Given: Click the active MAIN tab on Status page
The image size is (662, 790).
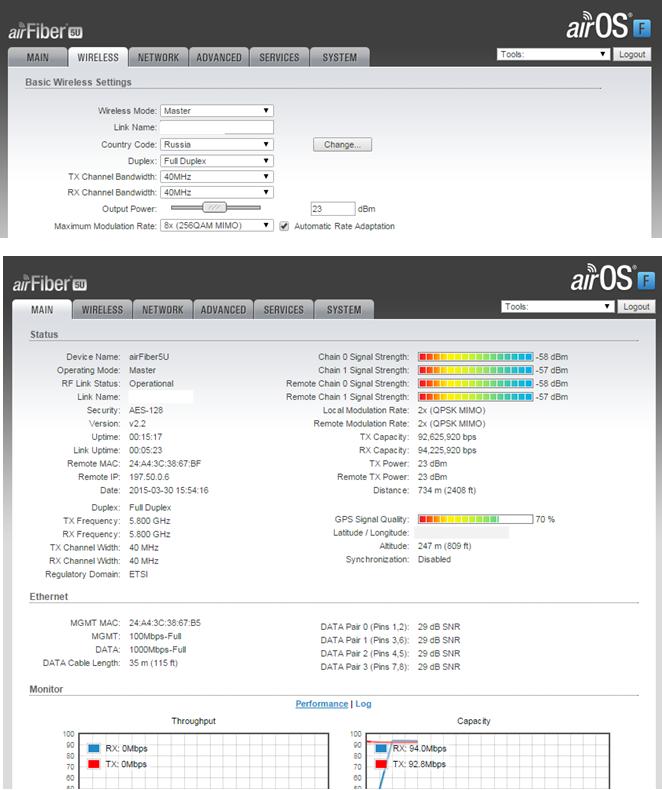Looking at the screenshot, I should [x=42, y=310].
